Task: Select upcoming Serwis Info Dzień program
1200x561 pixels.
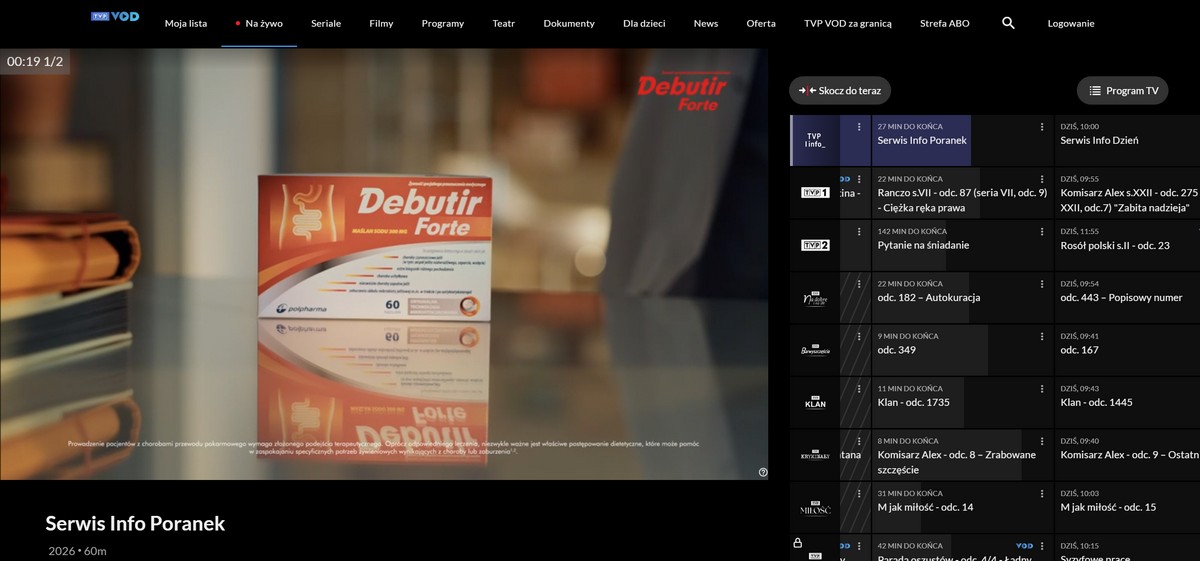Action: (1128, 140)
